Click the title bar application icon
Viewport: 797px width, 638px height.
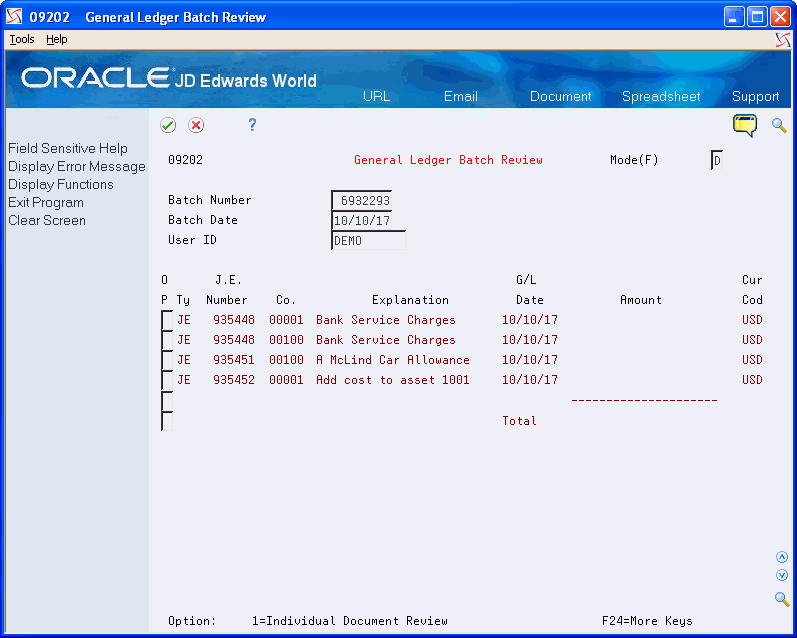[x=14, y=17]
